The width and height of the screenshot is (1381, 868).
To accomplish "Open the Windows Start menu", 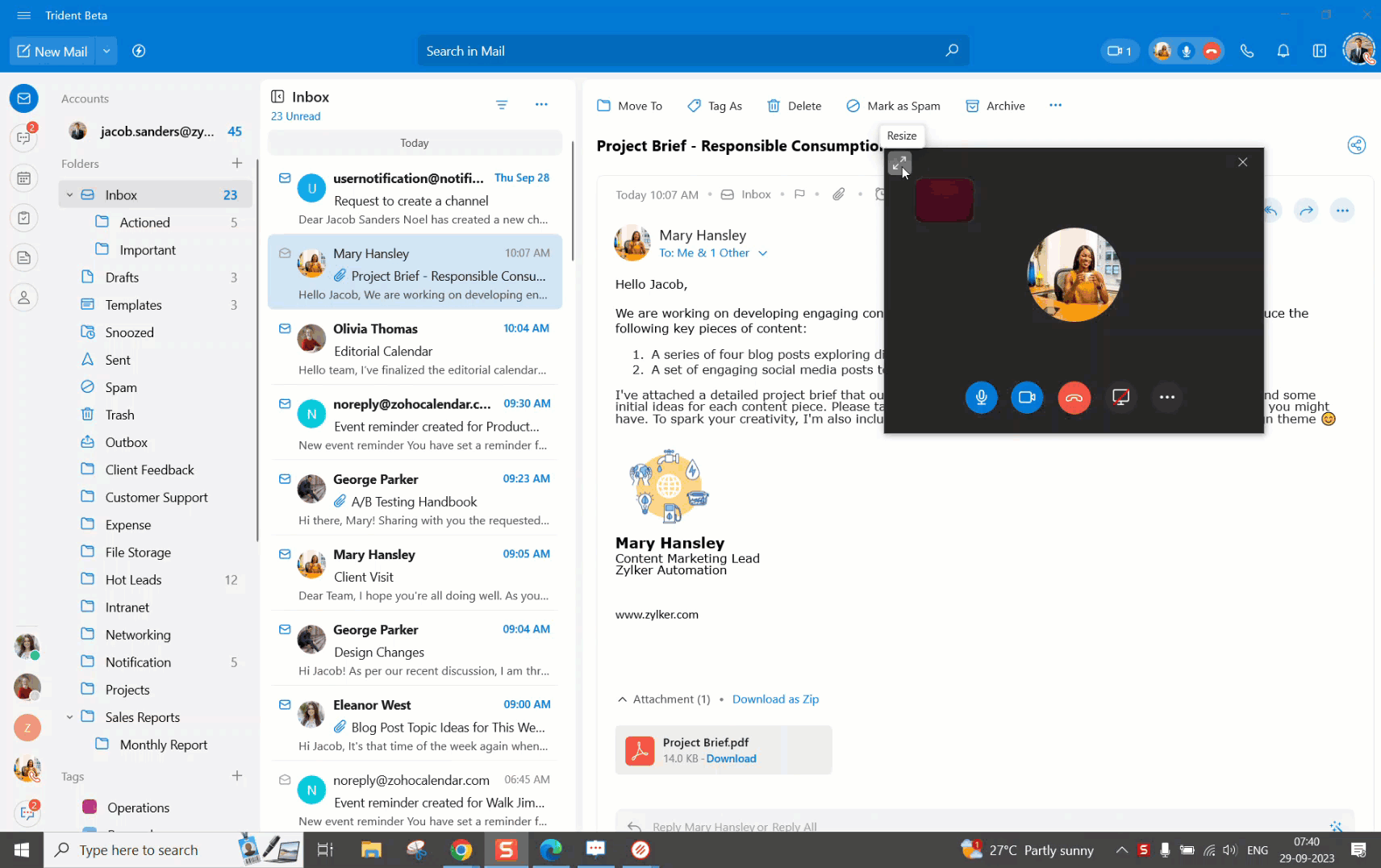I will (22, 849).
